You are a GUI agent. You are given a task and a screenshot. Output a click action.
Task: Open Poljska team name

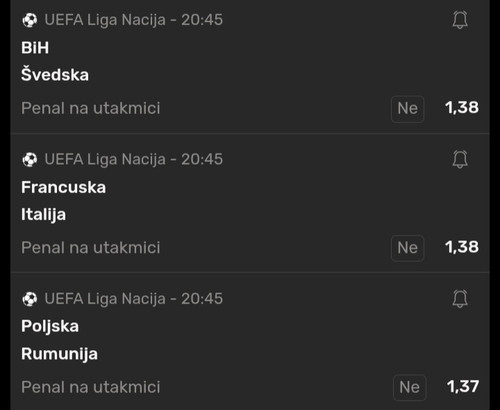pyautogui.click(x=50, y=326)
